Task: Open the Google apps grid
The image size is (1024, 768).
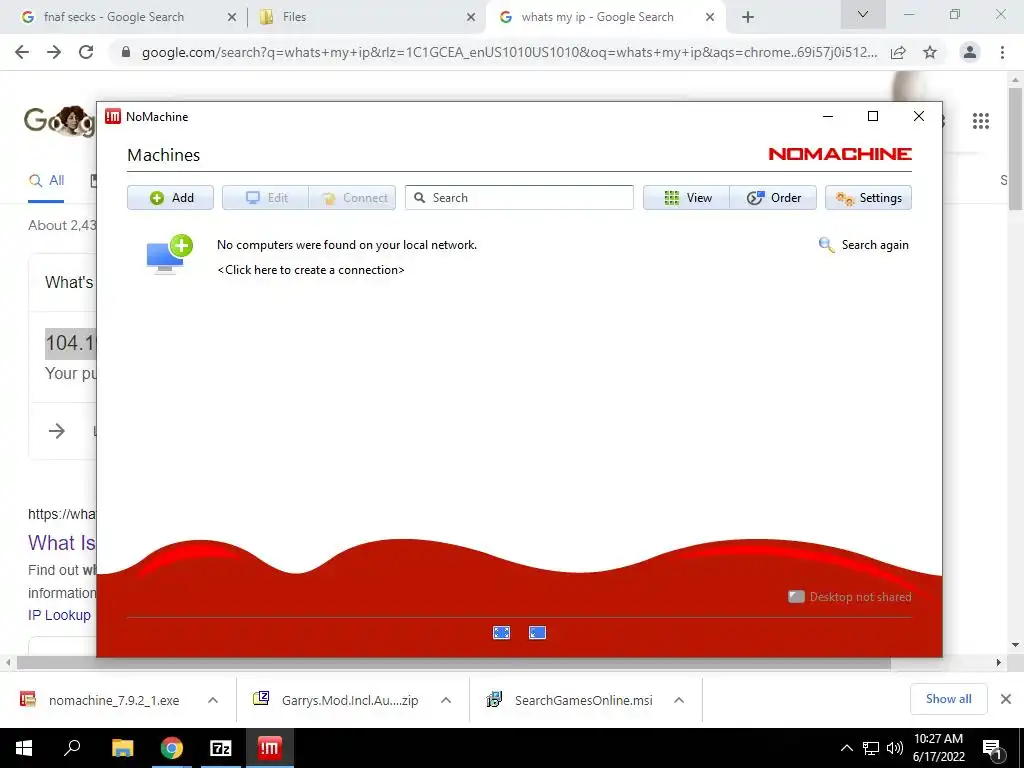Action: (x=981, y=121)
